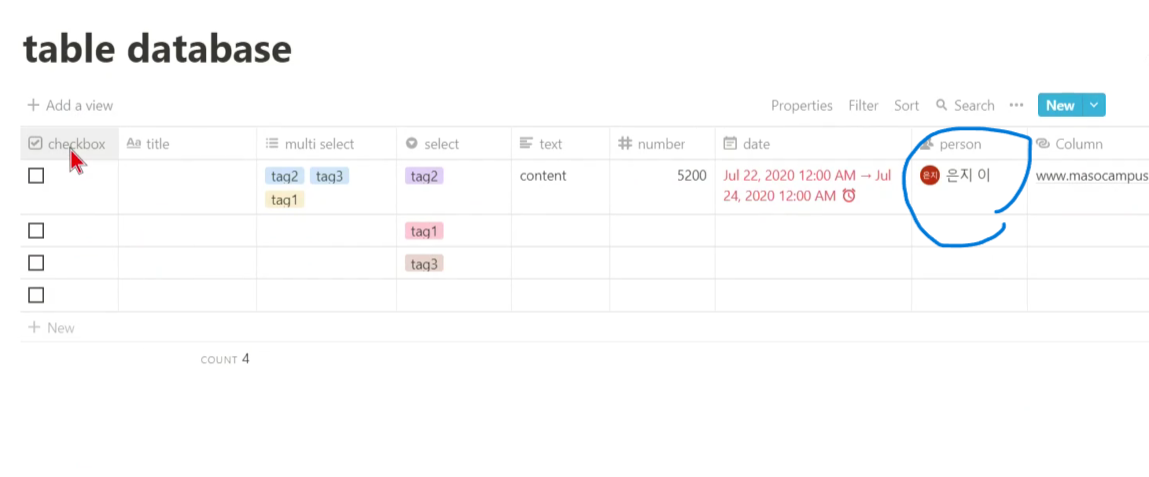1149x477 pixels.
Task: Click the 은지 이 person avatar
Action: point(929,176)
